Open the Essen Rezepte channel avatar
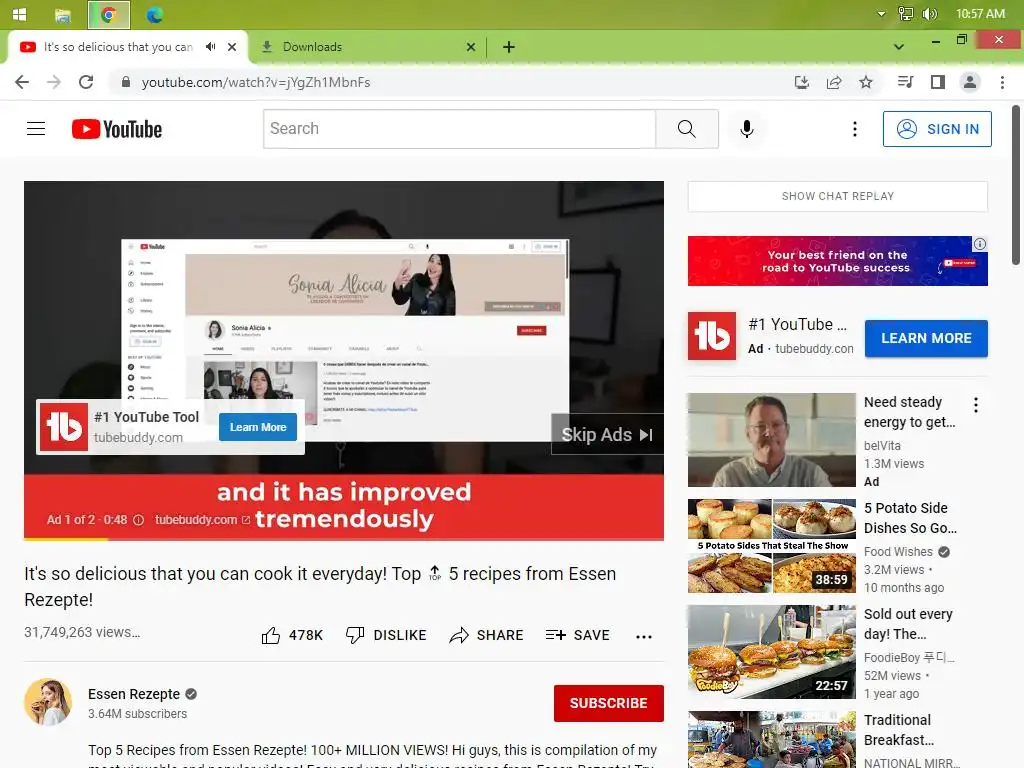Image resolution: width=1024 pixels, height=768 pixels. click(48, 702)
